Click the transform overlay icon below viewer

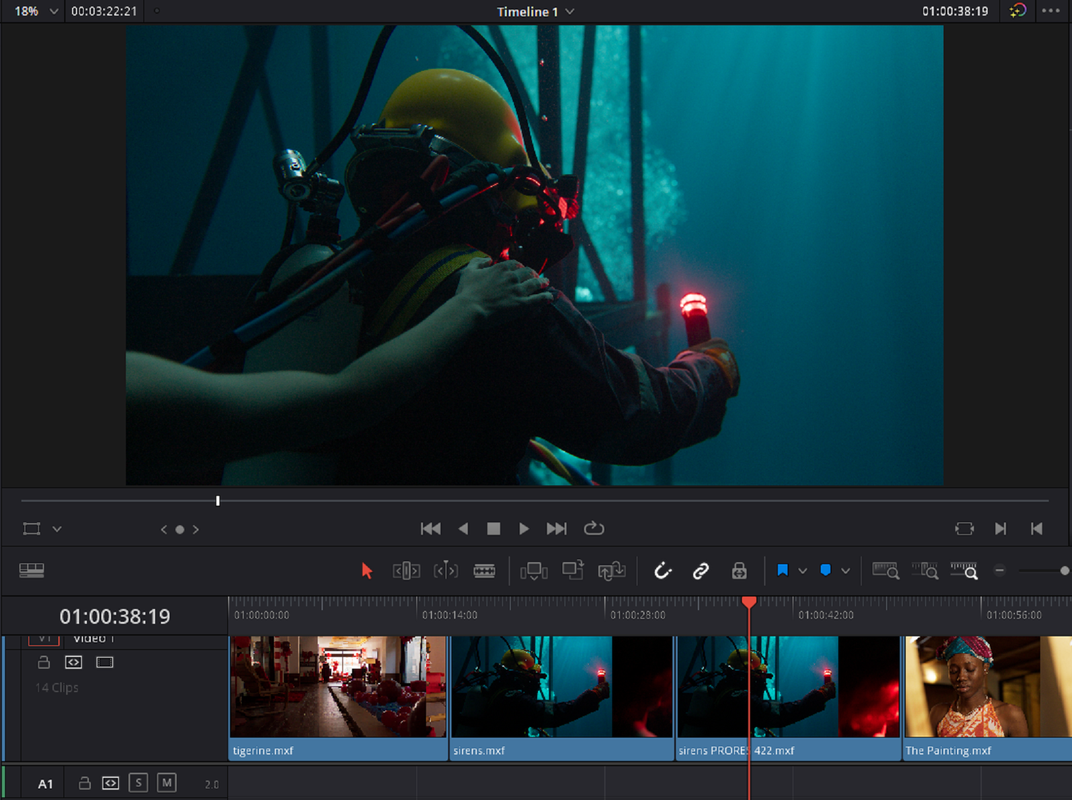click(x=31, y=529)
